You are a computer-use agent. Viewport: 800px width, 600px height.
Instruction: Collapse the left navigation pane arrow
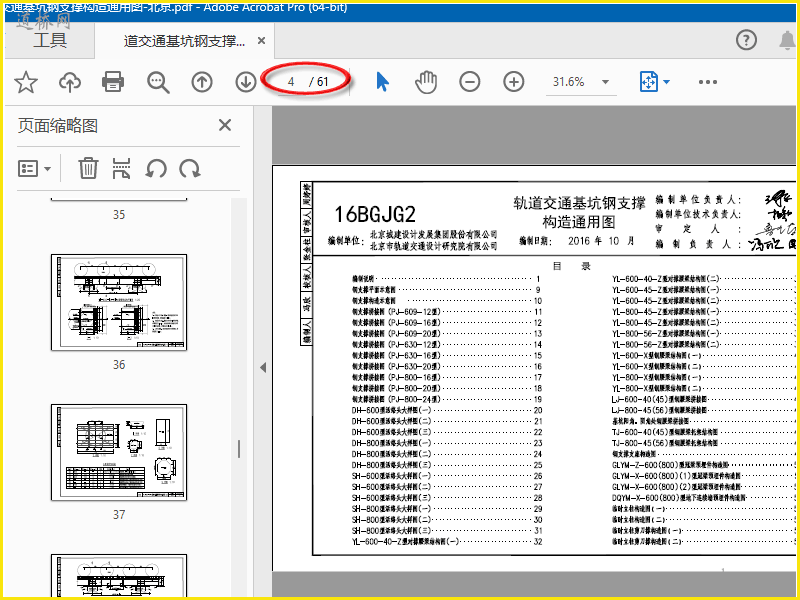click(x=263, y=367)
